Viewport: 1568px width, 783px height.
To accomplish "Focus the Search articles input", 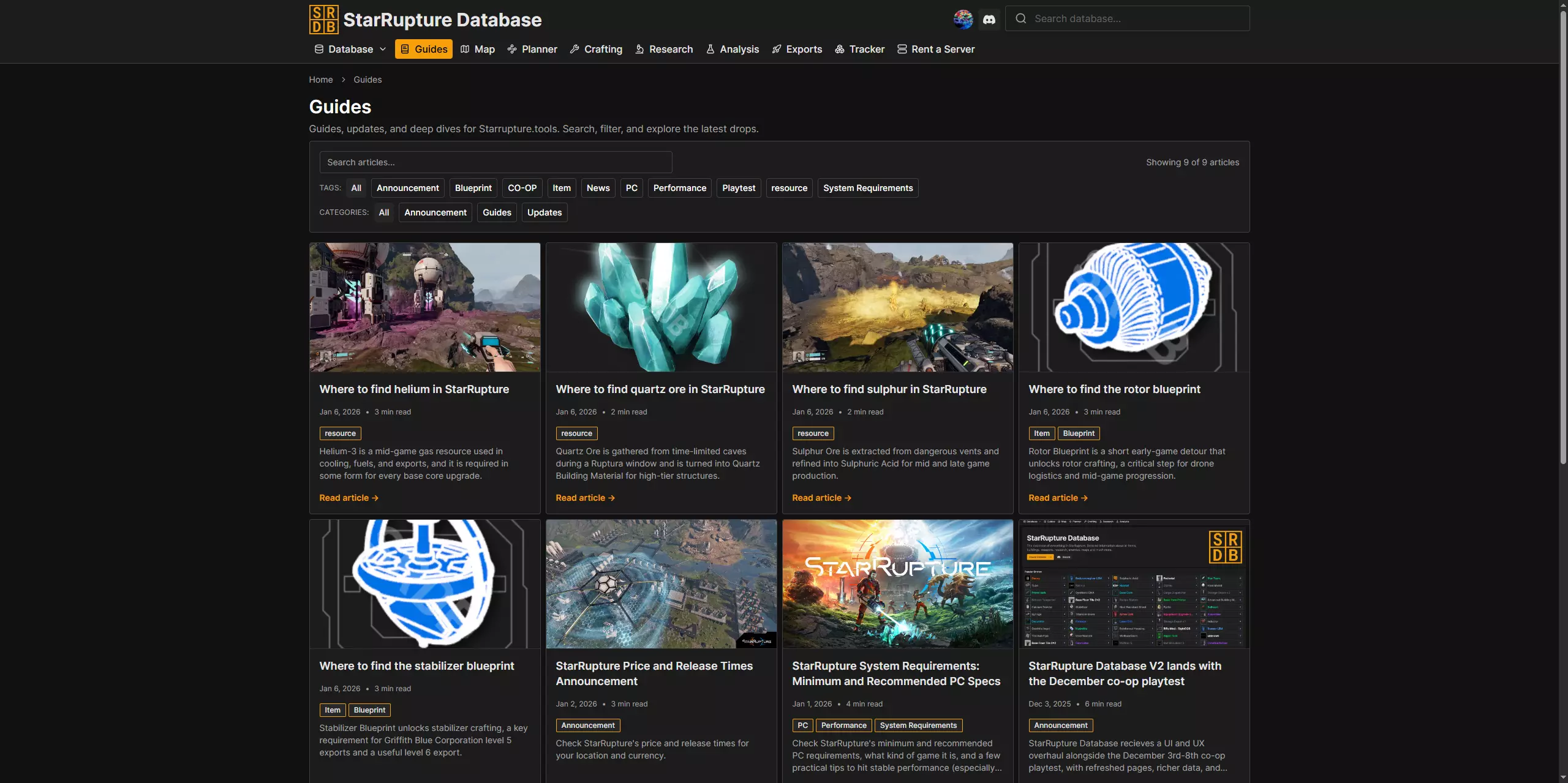I will [496, 162].
